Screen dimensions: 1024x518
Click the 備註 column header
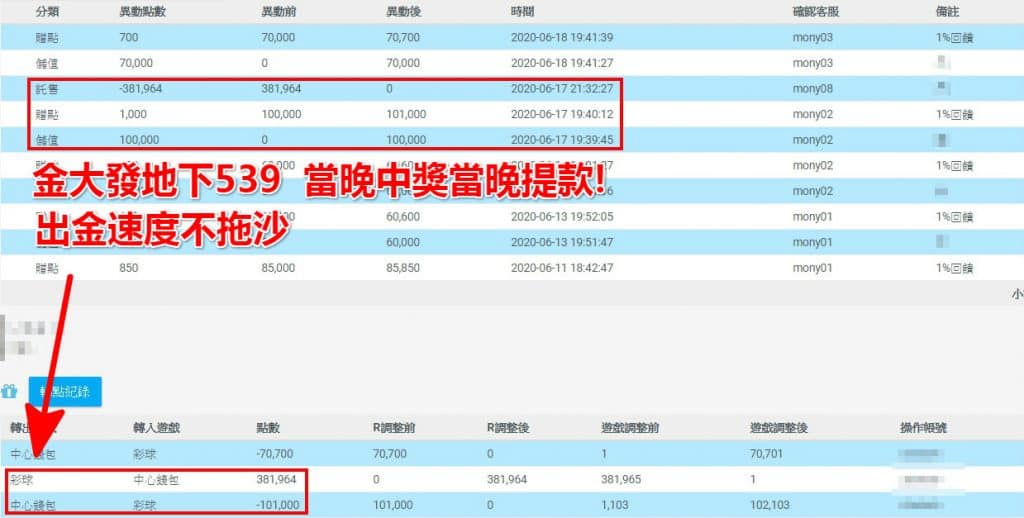[947, 12]
